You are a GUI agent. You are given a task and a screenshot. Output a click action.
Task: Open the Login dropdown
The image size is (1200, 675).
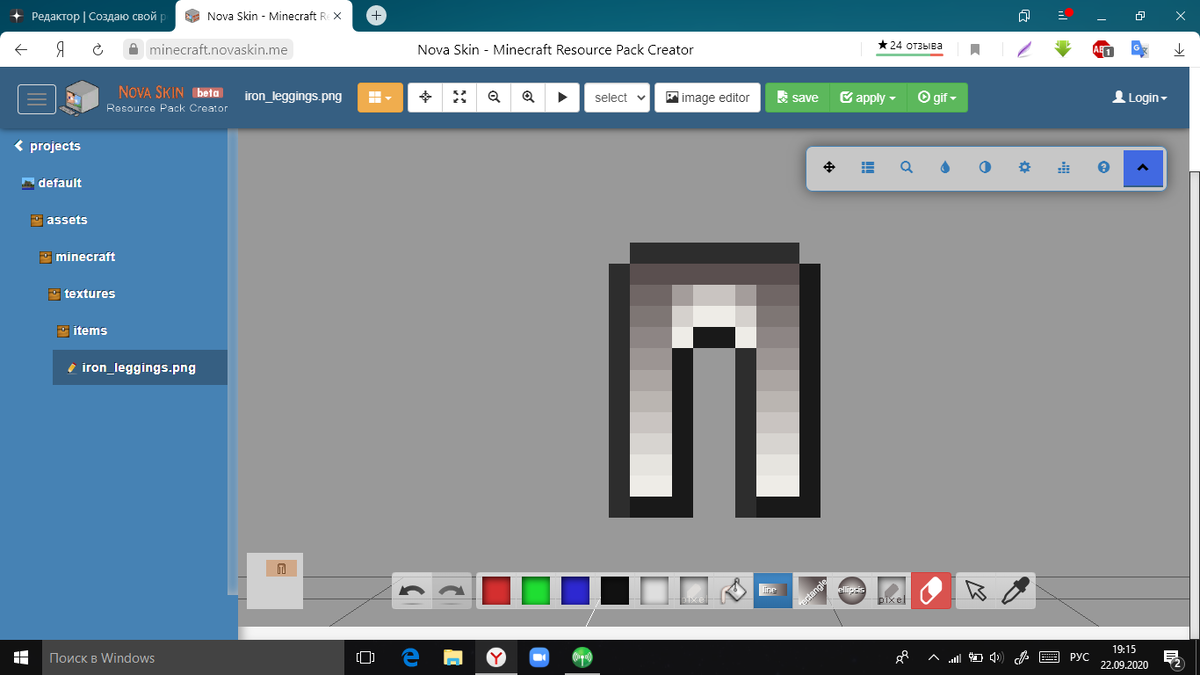(x=1140, y=97)
